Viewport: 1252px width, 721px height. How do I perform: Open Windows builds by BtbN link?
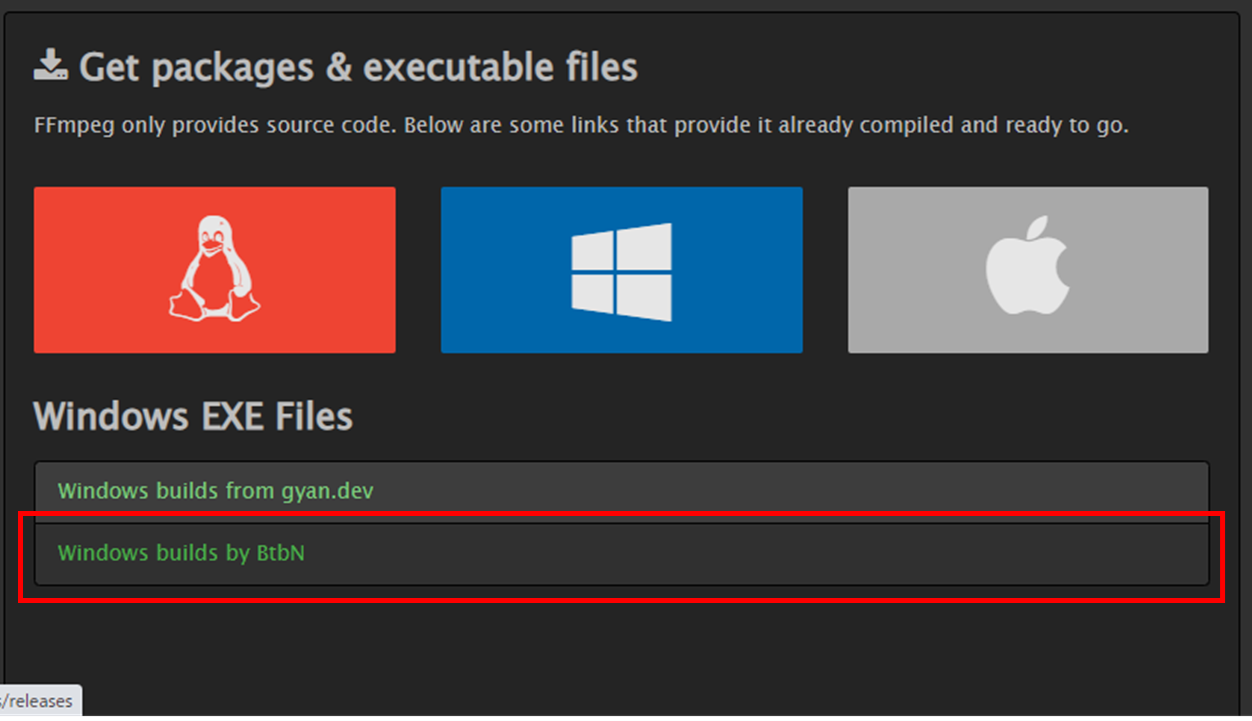coord(181,552)
